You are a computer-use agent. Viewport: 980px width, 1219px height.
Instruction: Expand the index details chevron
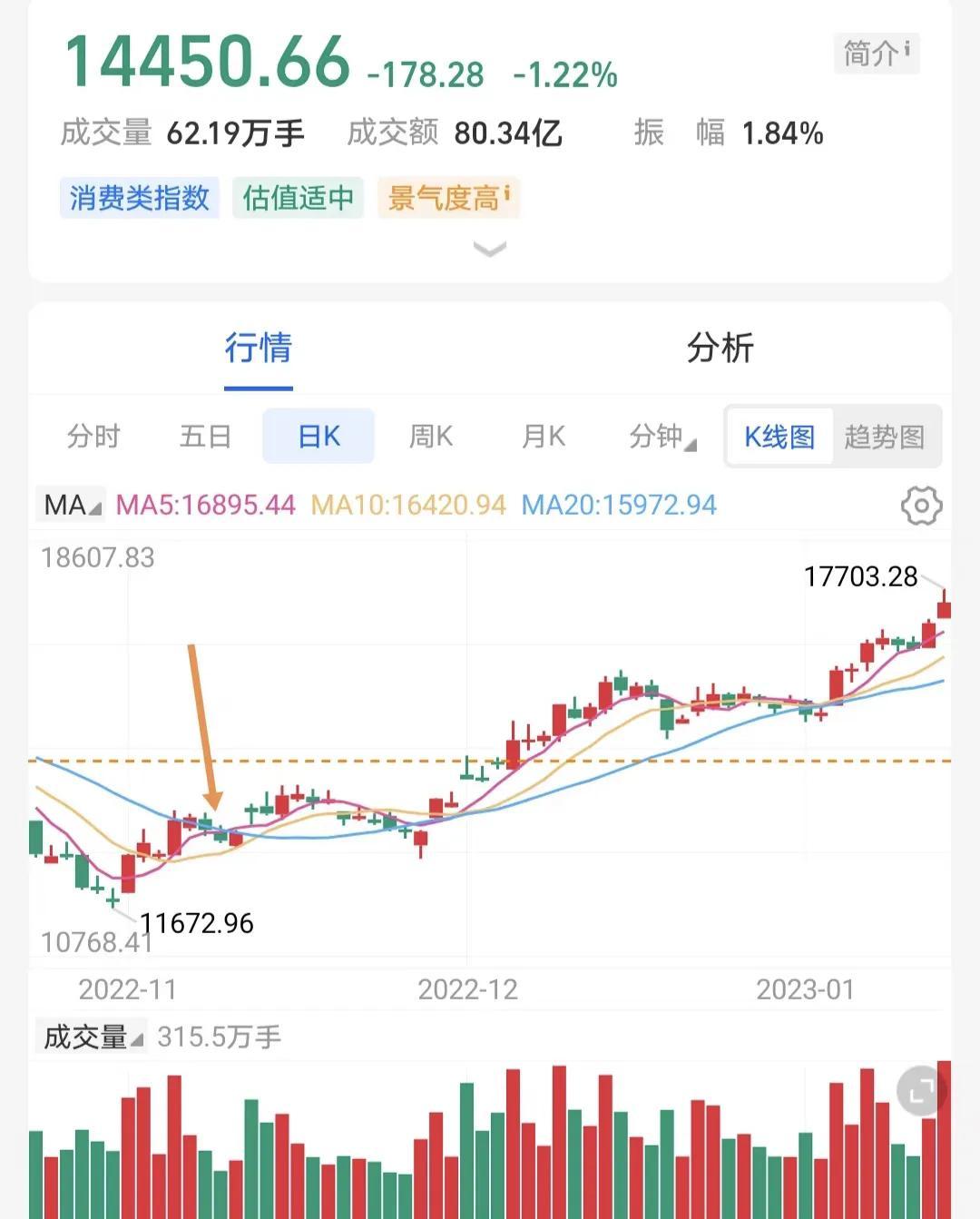[490, 249]
